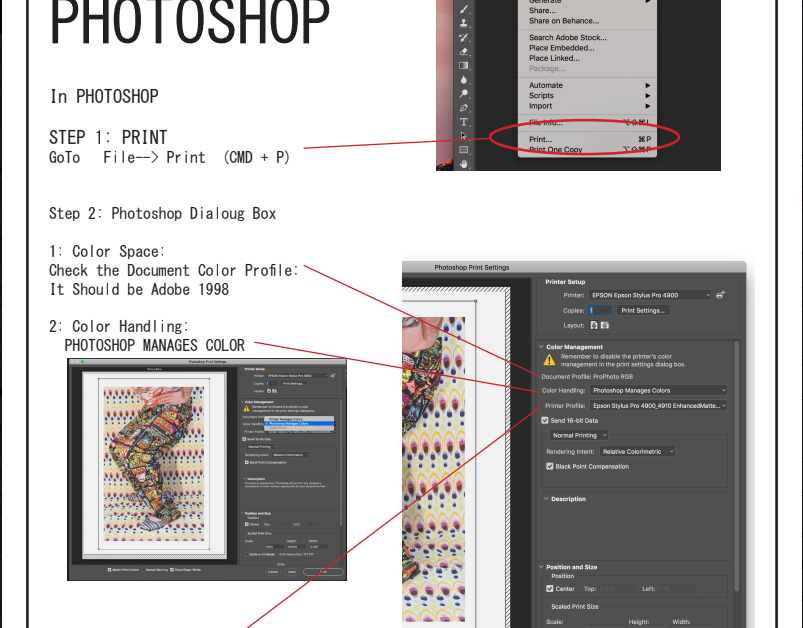Click green zoom button of small dialog
Viewport: 803px width, 628px height.
coord(82,362)
